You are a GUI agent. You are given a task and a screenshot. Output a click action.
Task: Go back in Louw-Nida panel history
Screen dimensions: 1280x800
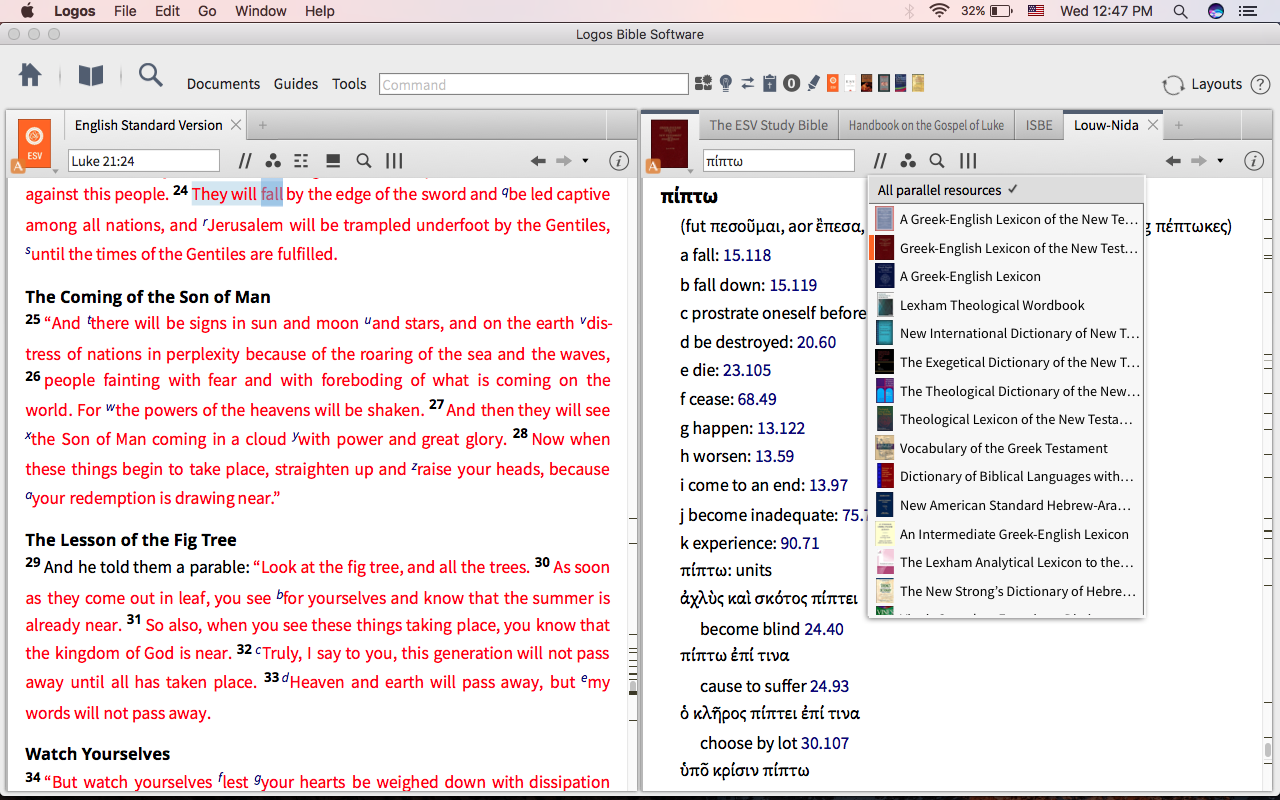coord(1173,161)
